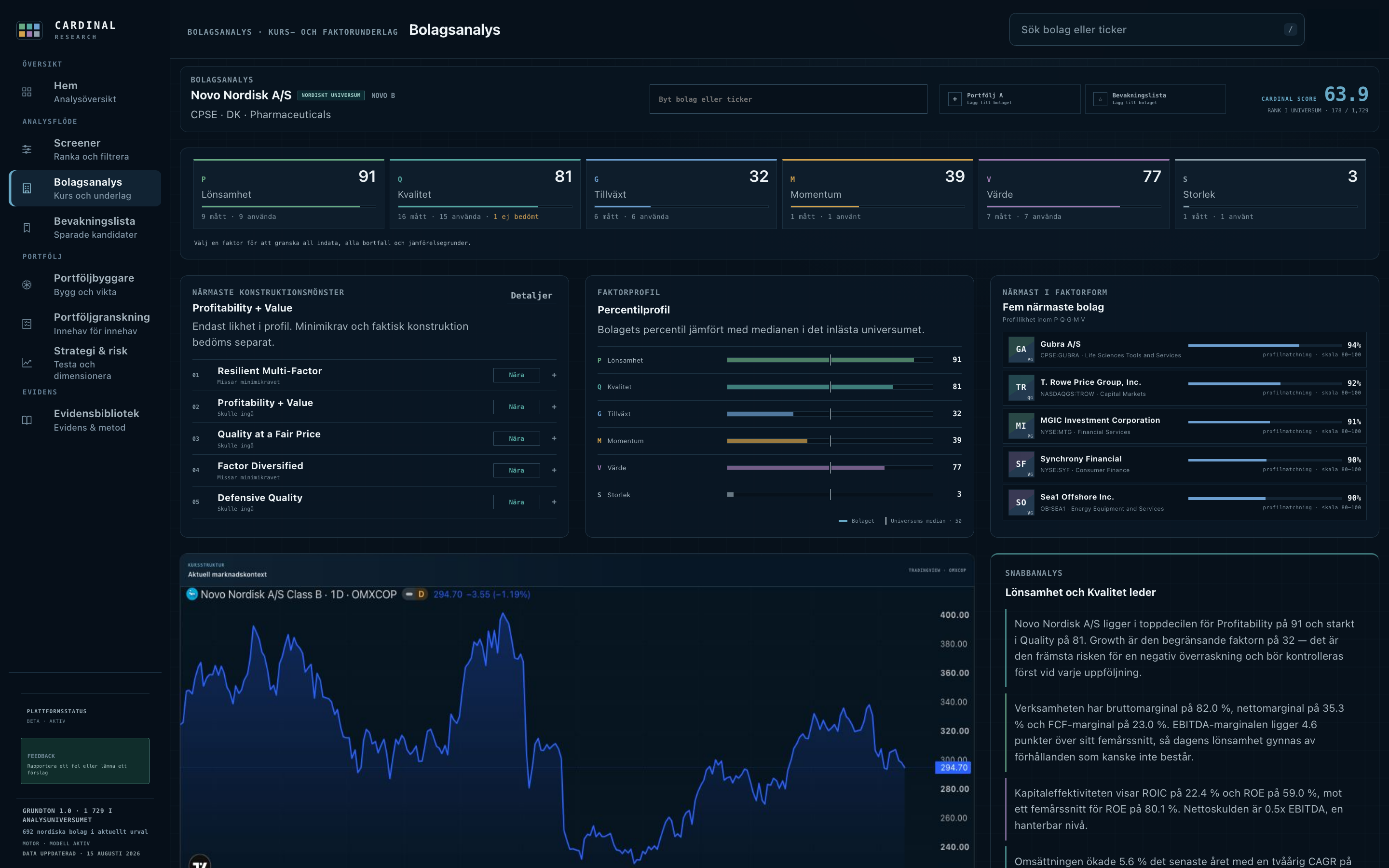The width and height of the screenshot is (1389, 868).
Task: Click 'DATA UPPDATERAD · 15 AUGUSTI 2026' text
Action: [x=81, y=854]
